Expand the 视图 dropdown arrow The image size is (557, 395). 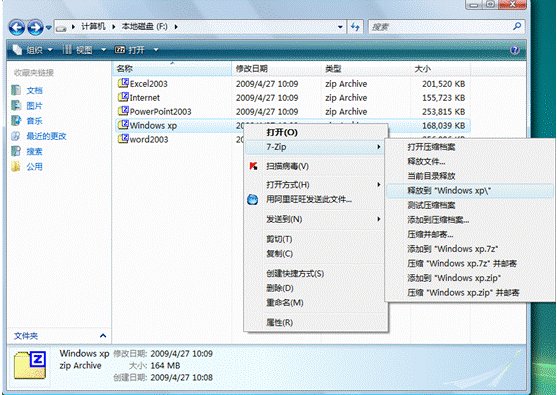click(x=104, y=50)
